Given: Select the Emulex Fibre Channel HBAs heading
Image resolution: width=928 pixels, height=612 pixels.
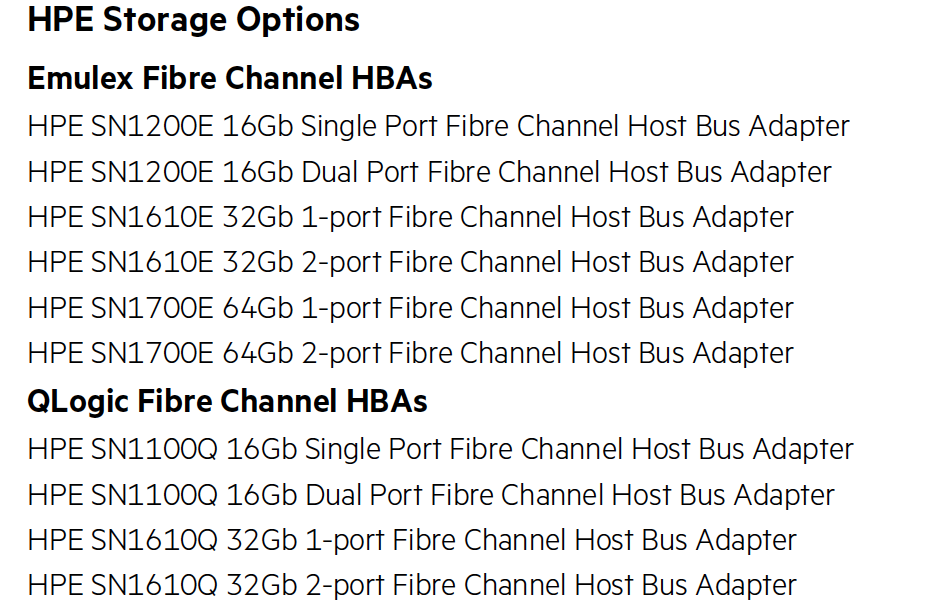Looking at the screenshot, I should click(230, 78).
